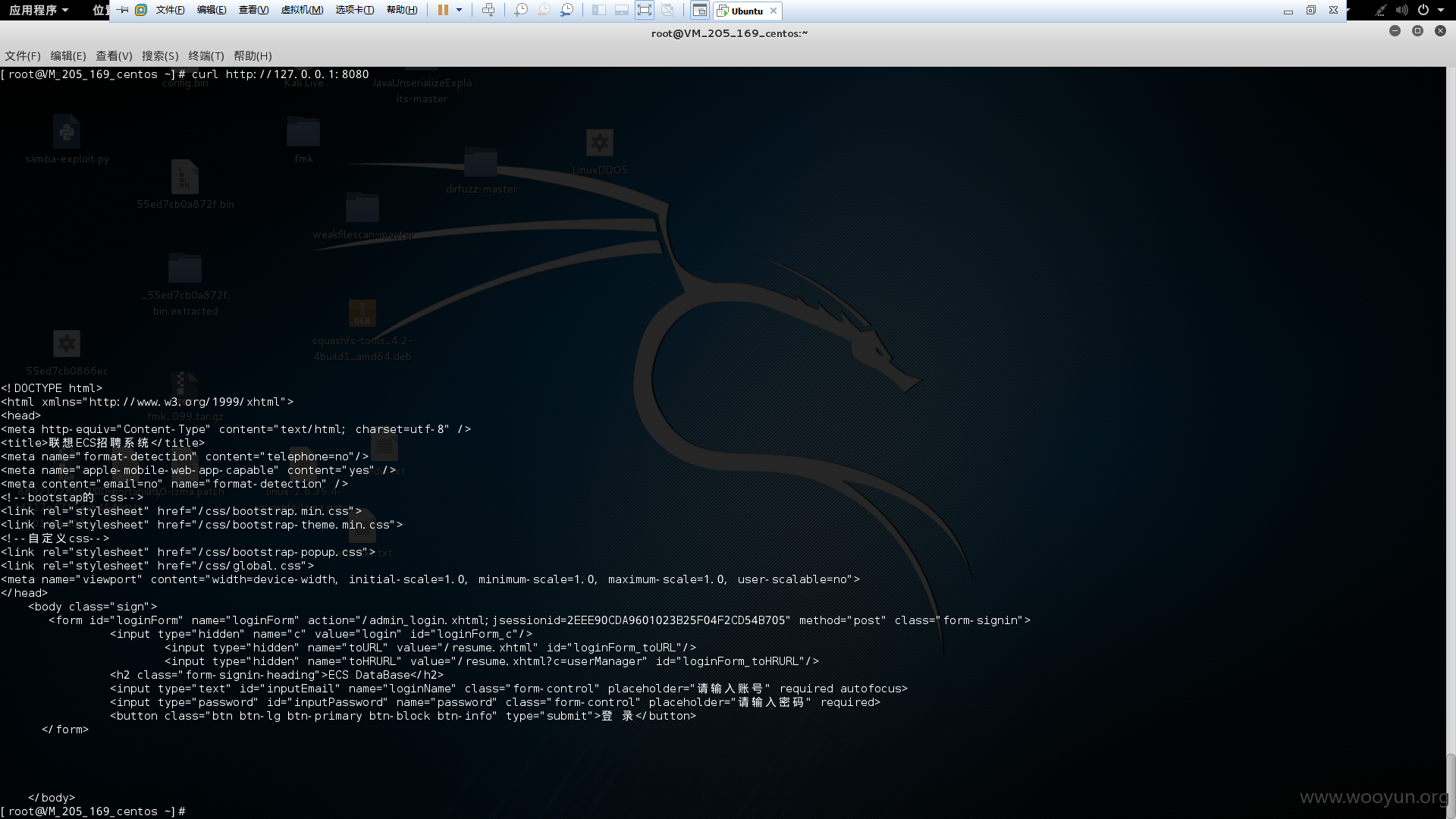Open the power options dropdown arrow beside pause
This screenshot has width=1456, height=819.
tap(459, 10)
